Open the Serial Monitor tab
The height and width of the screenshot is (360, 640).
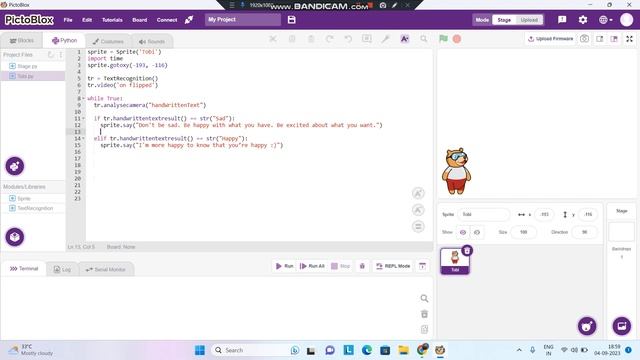[105, 269]
